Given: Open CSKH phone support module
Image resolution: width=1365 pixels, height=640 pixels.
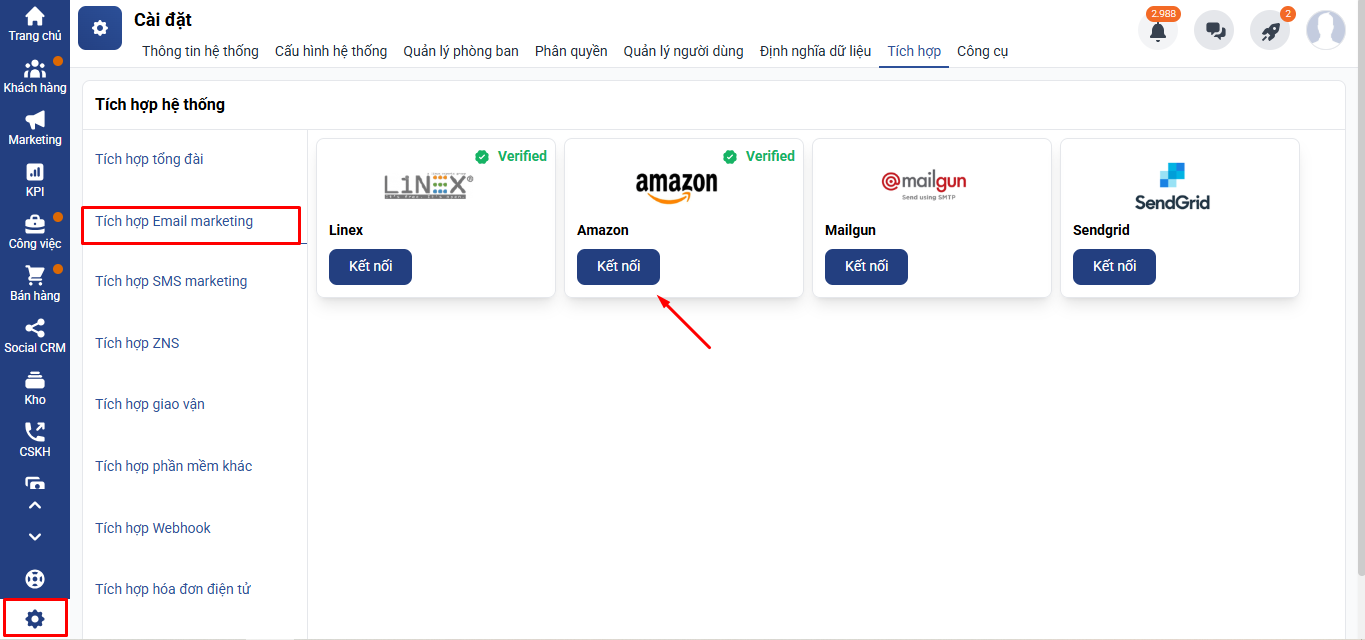Looking at the screenshot, I should [x=35, y=440].
